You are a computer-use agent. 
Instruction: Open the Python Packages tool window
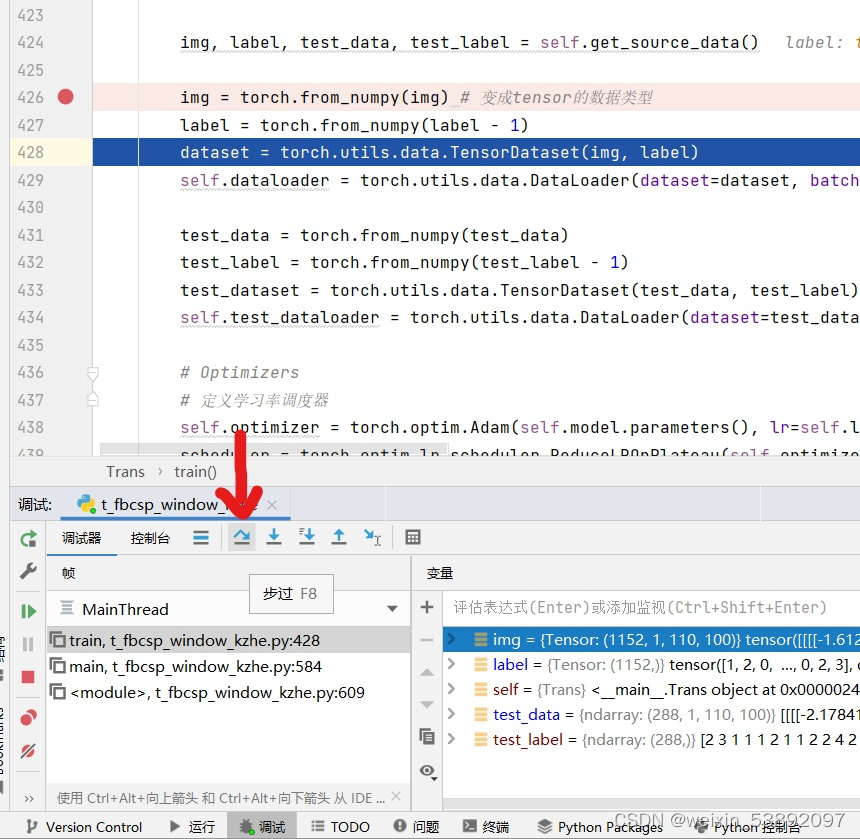coord(600,826)
